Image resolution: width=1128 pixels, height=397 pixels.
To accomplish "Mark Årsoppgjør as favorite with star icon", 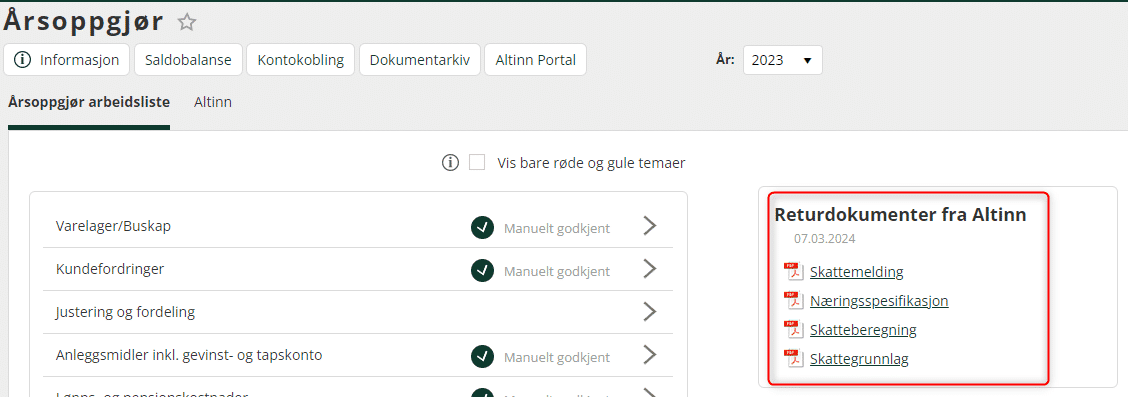I will click(x=187, y=22).
